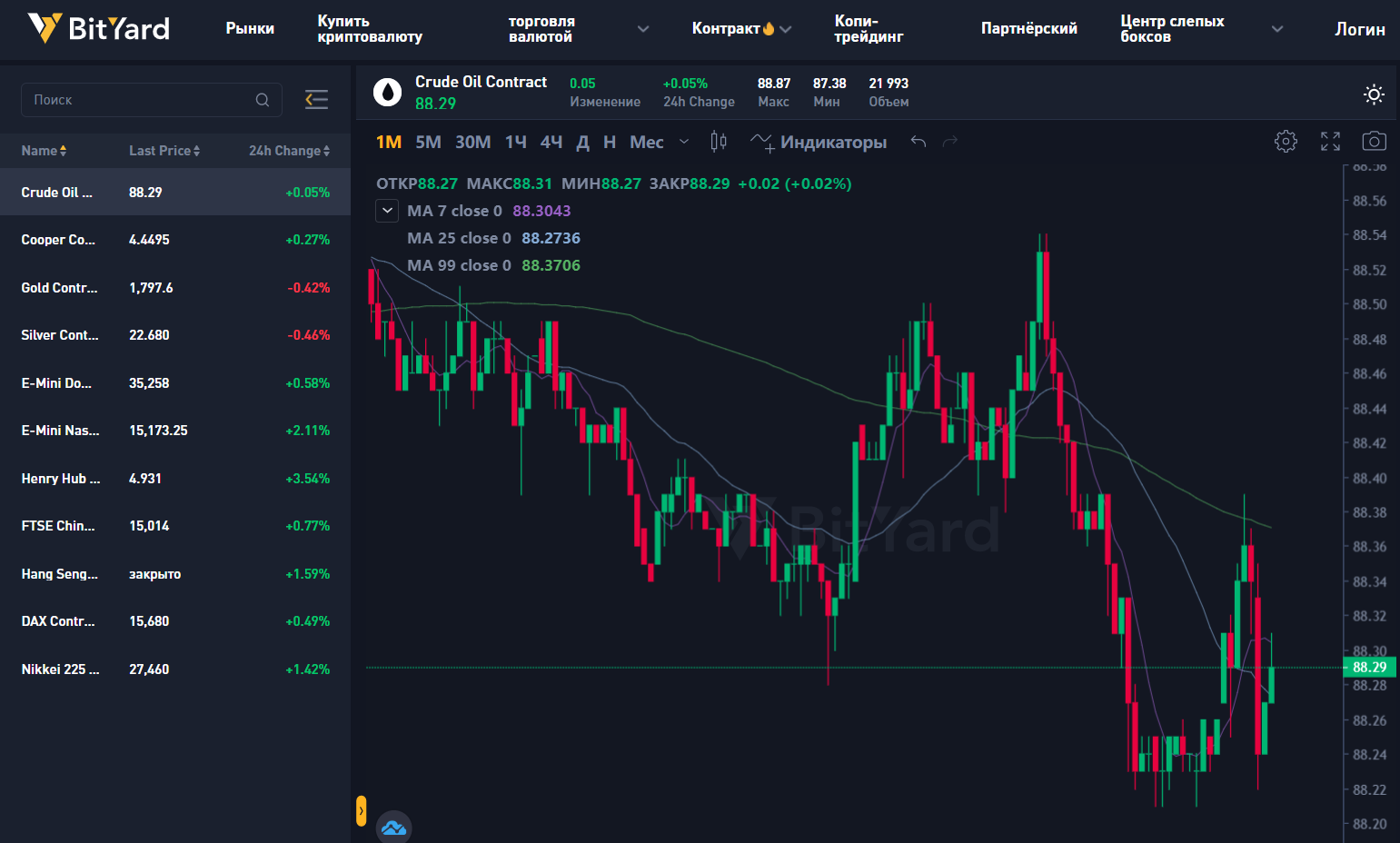Select the Д daily timeframe
1400x843 pixels.
[583, 142]
